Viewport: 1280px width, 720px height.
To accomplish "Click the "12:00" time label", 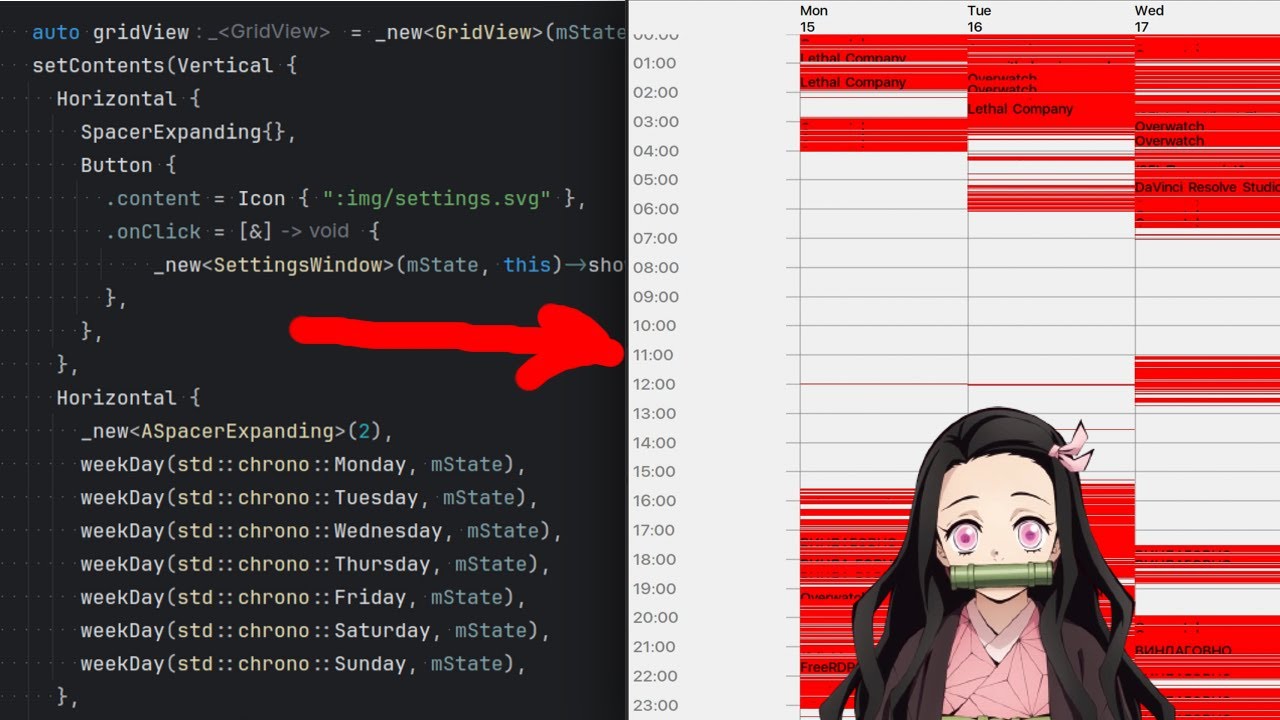I will 654,384.
